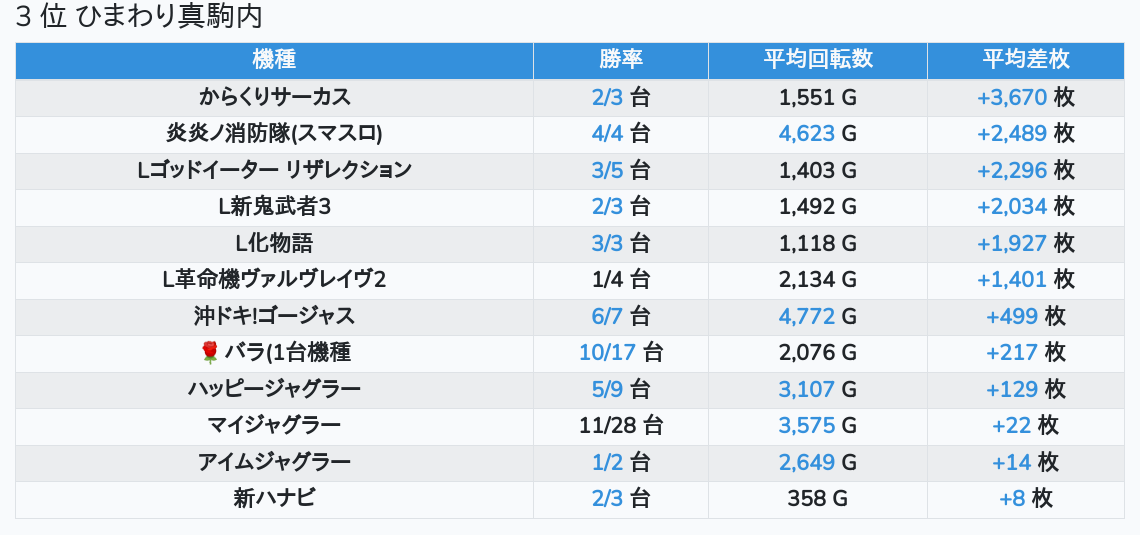Click Lゴッドイーター リザレクション machine name
1140x535 pixels.
point(274,170)
